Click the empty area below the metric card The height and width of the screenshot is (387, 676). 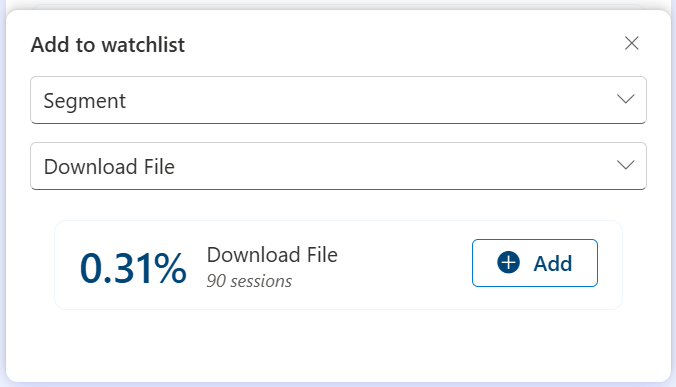point(338,345)
